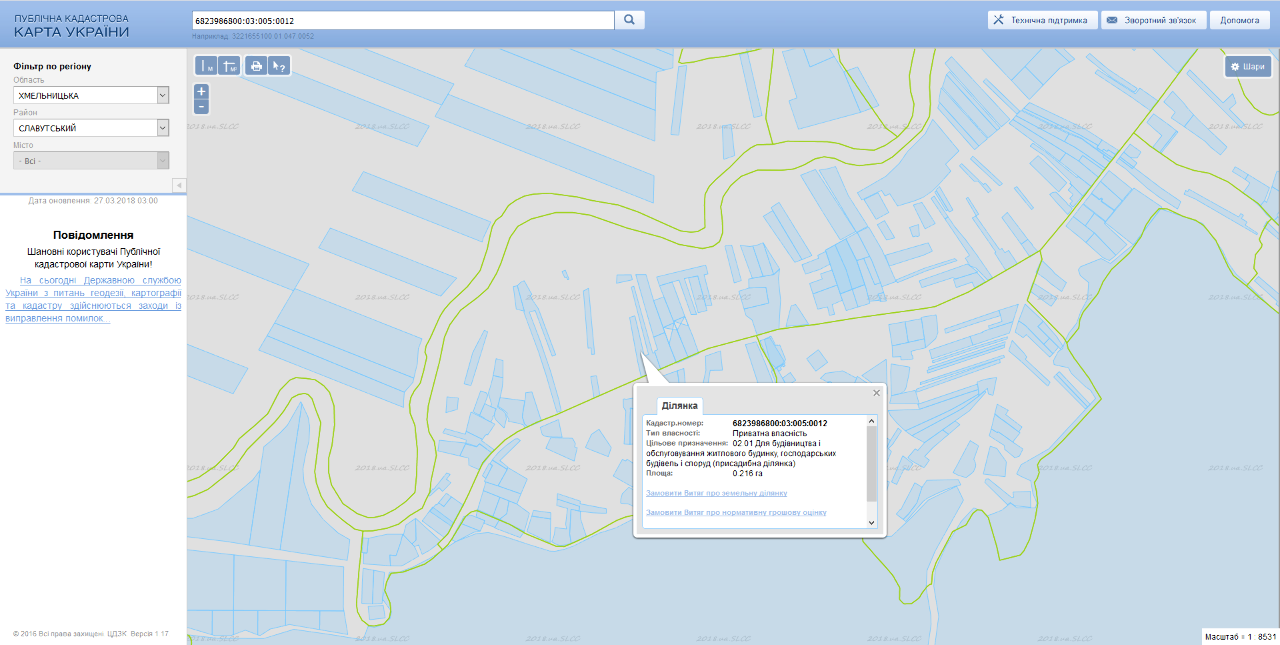
Task: Zoom out with the minus button
Action: tap(201, 106)
